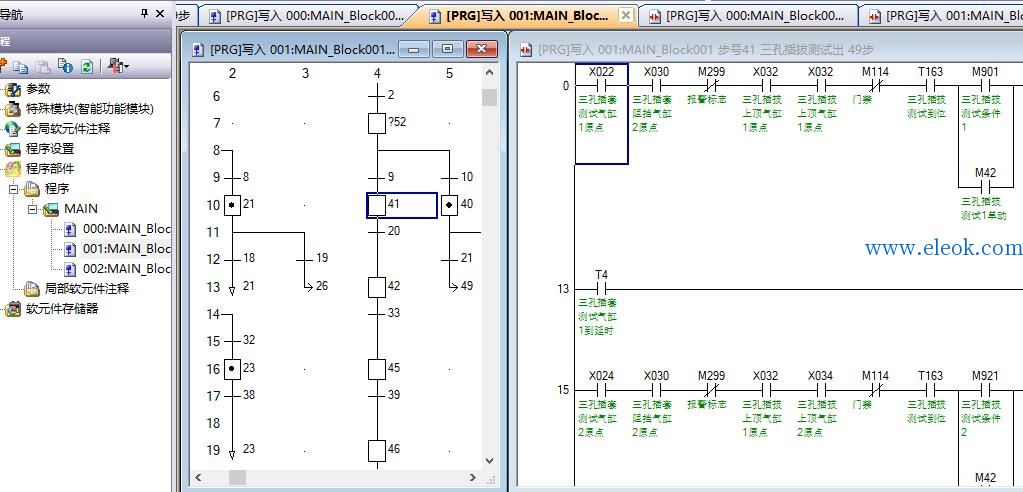Select SFC step 46 box
This screenshot has width=1023, height=492.
(x=377, y=451)
